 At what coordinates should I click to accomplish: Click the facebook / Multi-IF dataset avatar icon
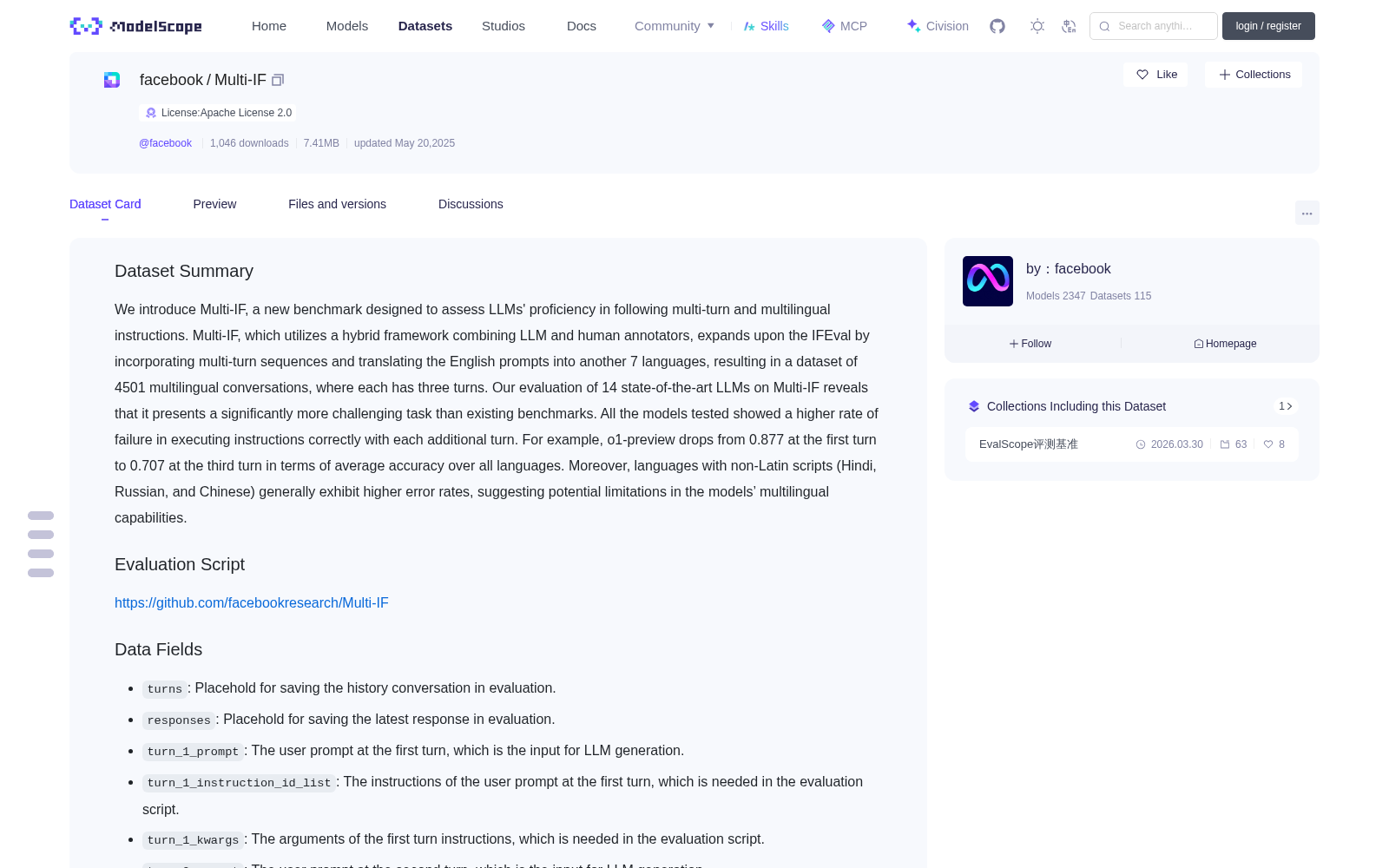[112, 80]
